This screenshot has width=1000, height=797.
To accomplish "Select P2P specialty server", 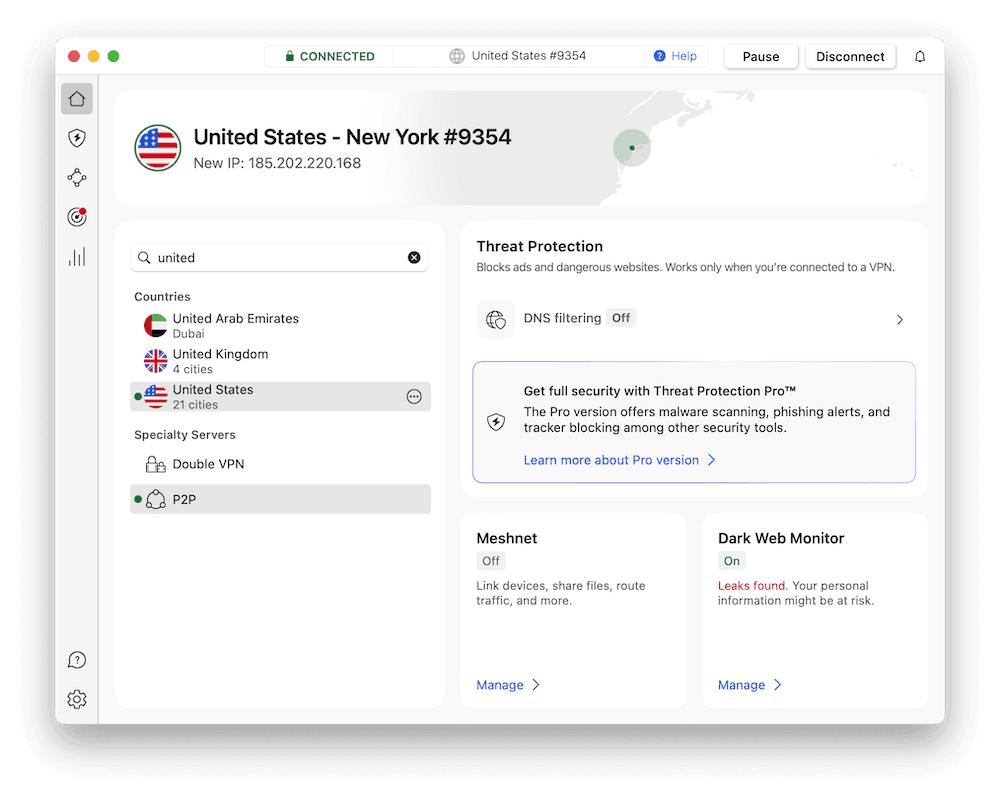I will [280, 499].
